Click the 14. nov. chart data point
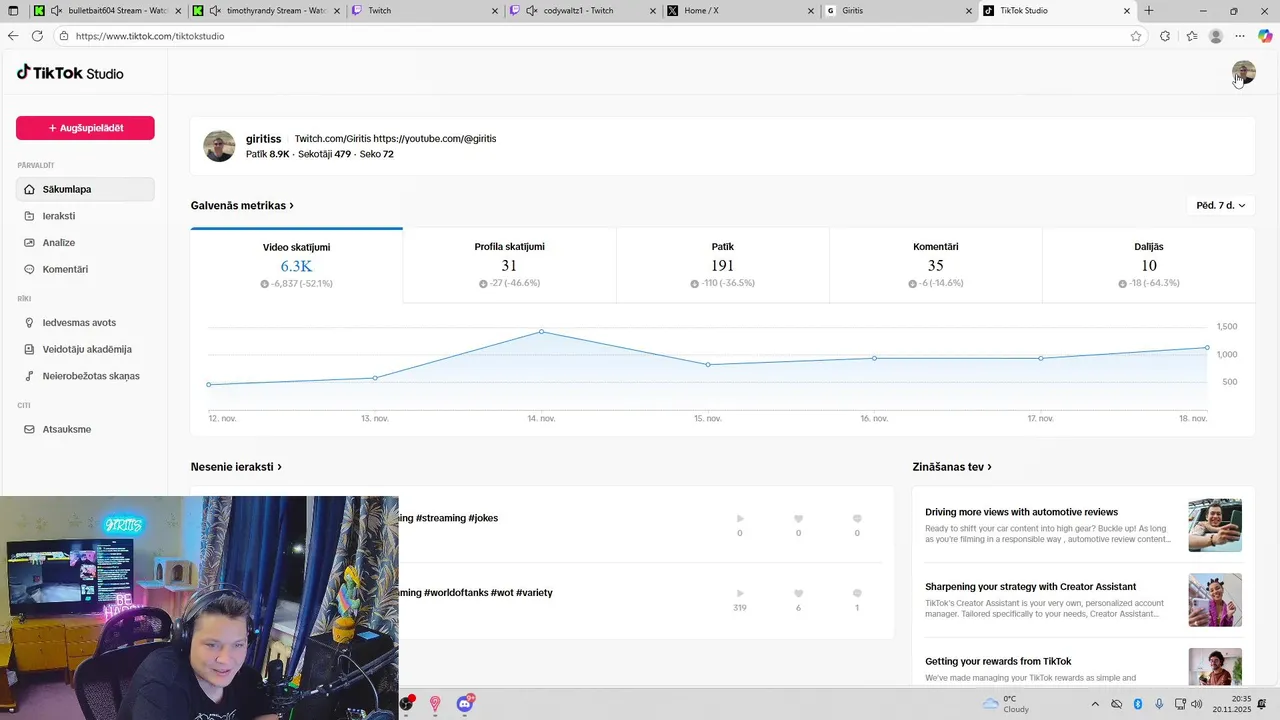 click(542, 332)
